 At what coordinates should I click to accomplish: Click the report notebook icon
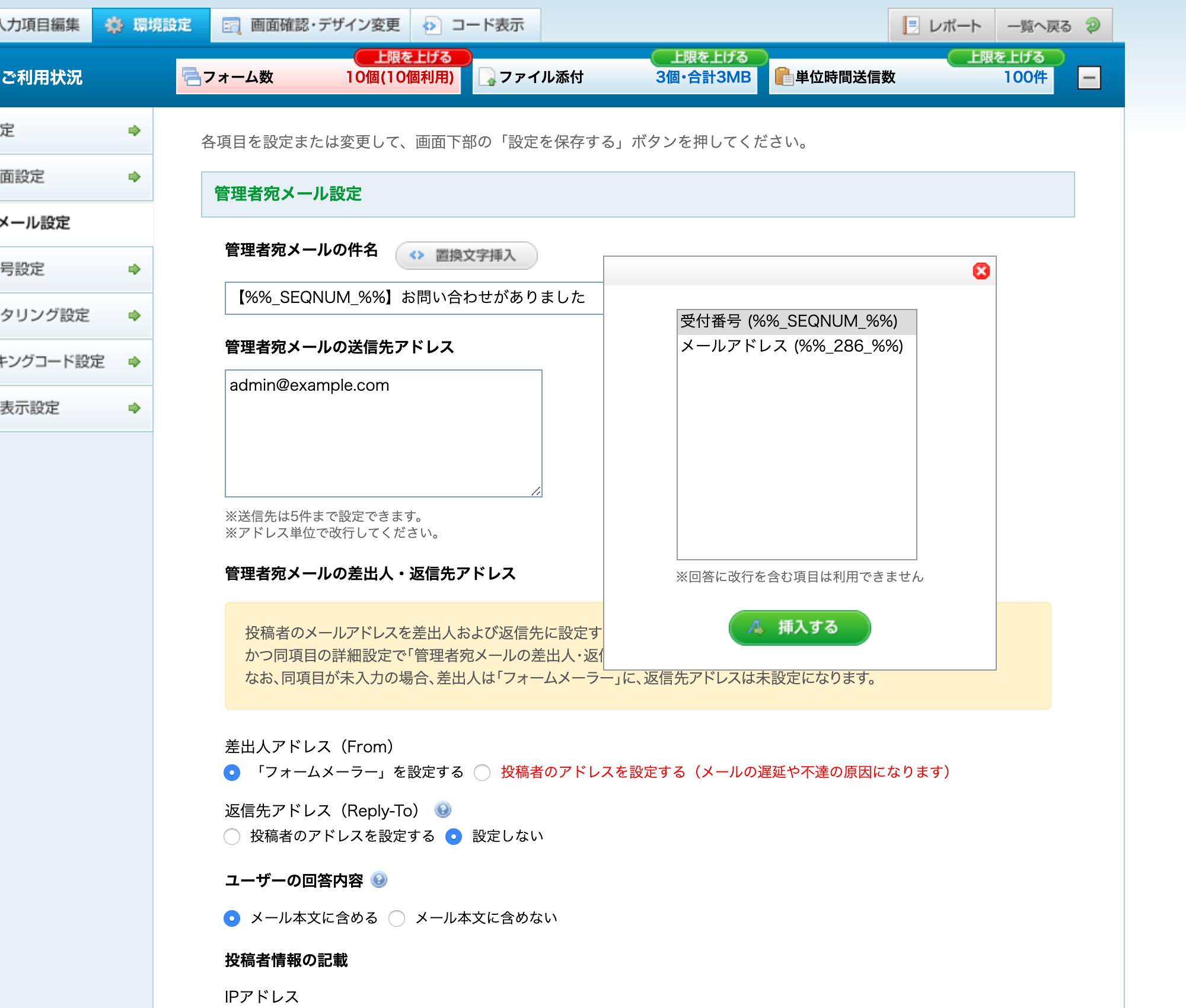[911, 25]
